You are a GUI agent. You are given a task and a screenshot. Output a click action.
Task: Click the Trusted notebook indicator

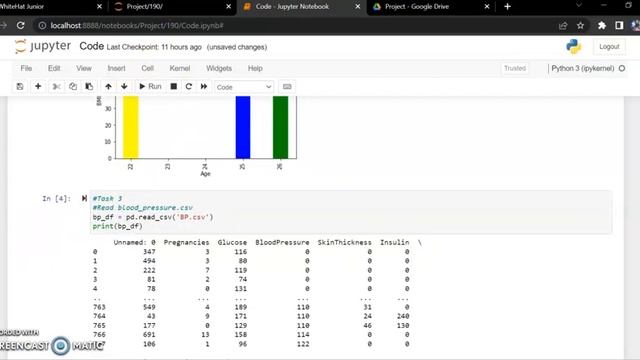(515, 68)
